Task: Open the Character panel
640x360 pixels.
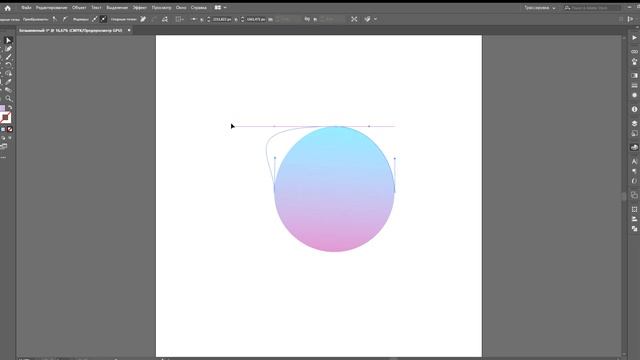Action: click(634, 161)
